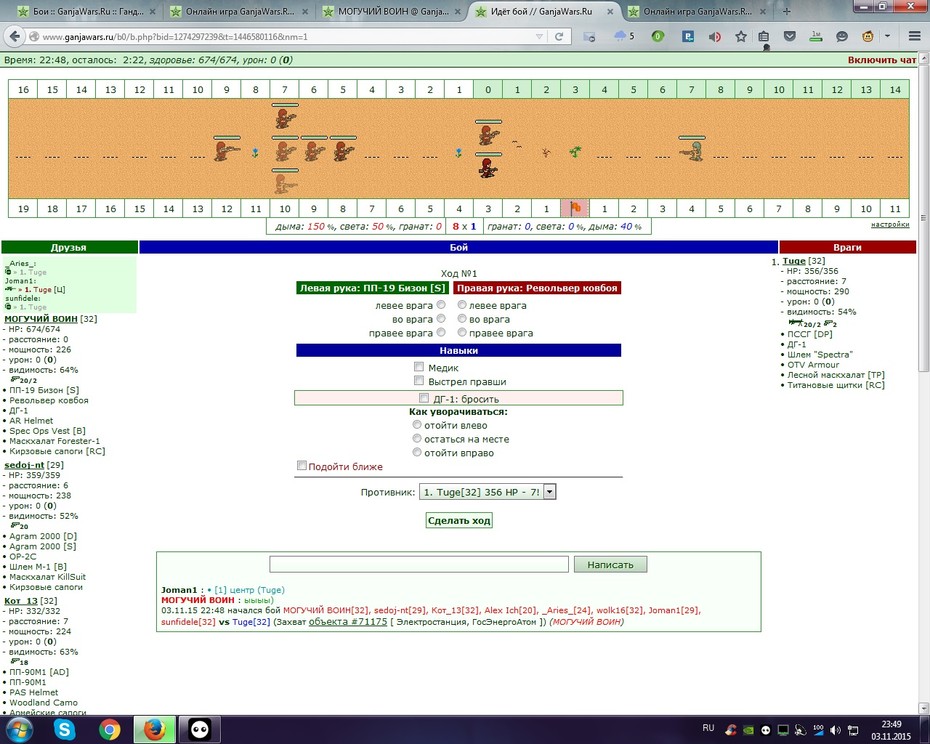Open Кот_13 profile link
930x744 pixels.
[x=21, y=600]
